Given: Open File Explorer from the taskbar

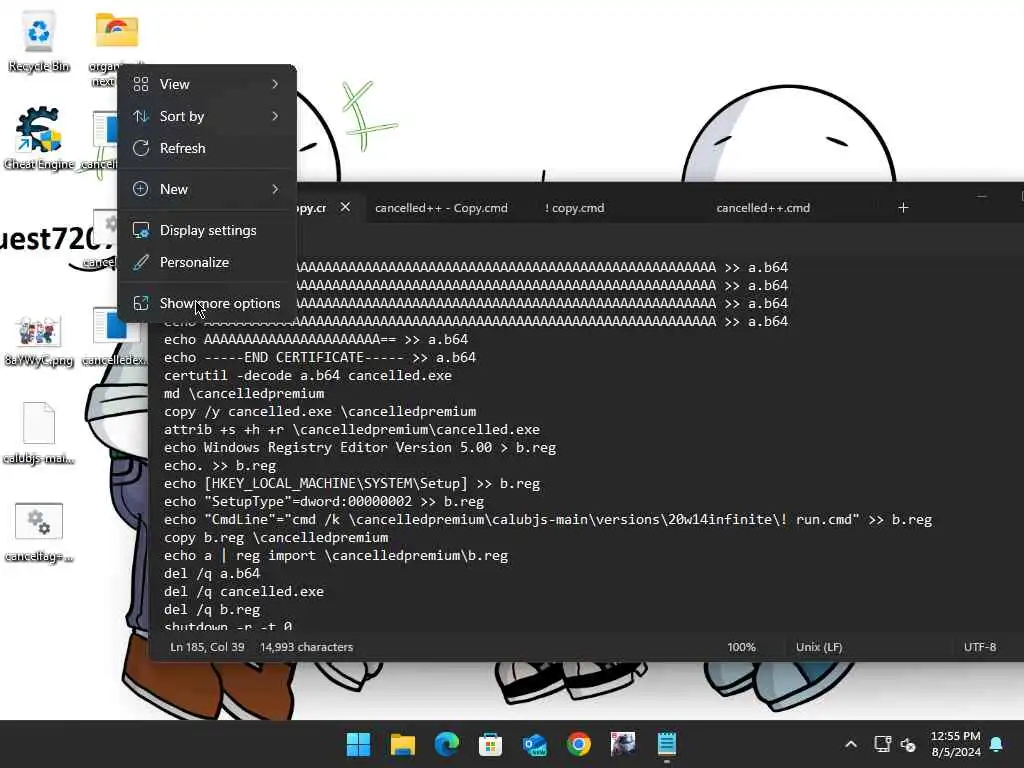Looking at the screenshot, I should (x=402, y=744).
